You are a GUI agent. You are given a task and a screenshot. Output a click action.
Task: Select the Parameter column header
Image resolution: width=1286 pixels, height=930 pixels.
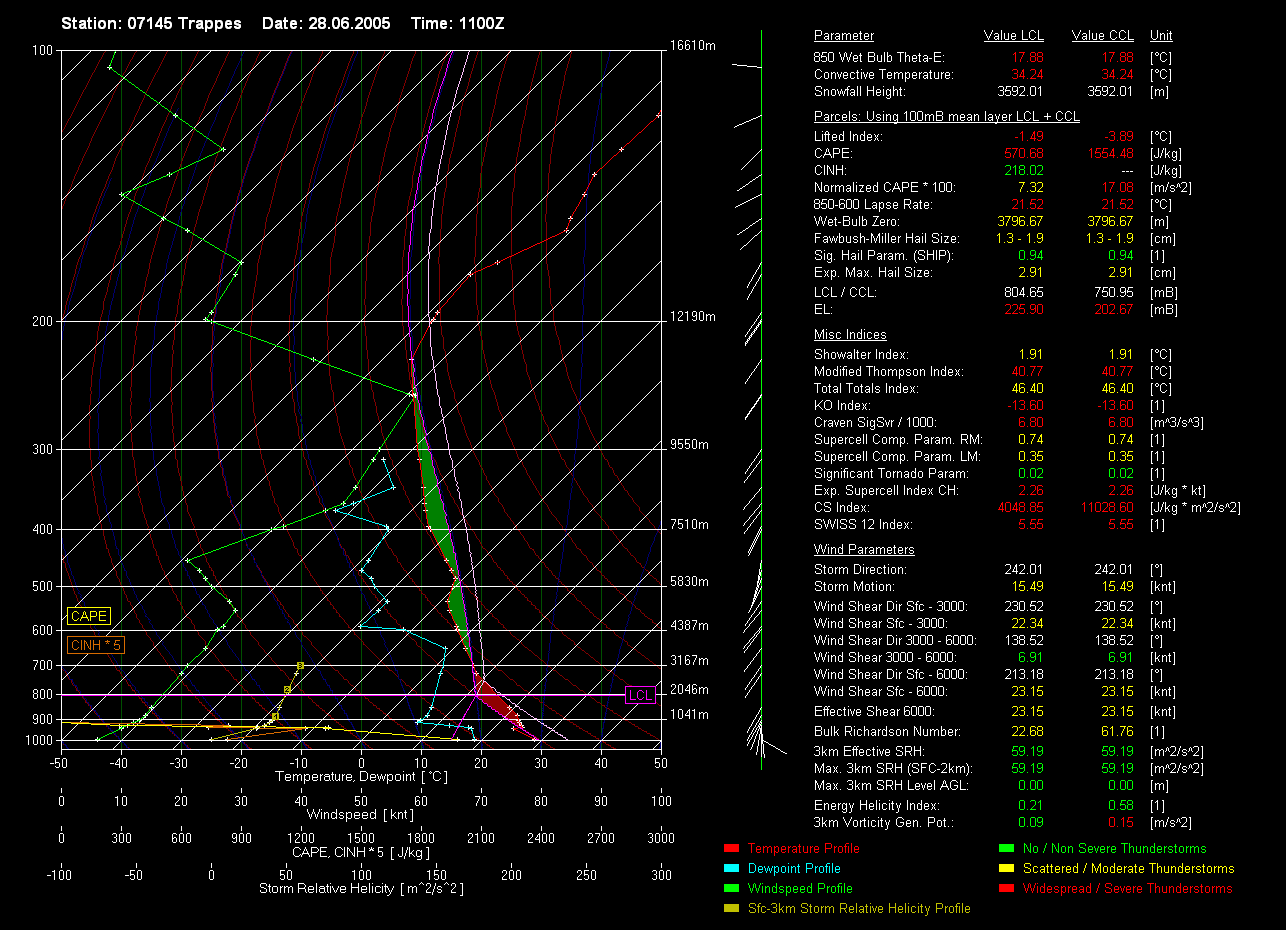(x=844, y=36)
